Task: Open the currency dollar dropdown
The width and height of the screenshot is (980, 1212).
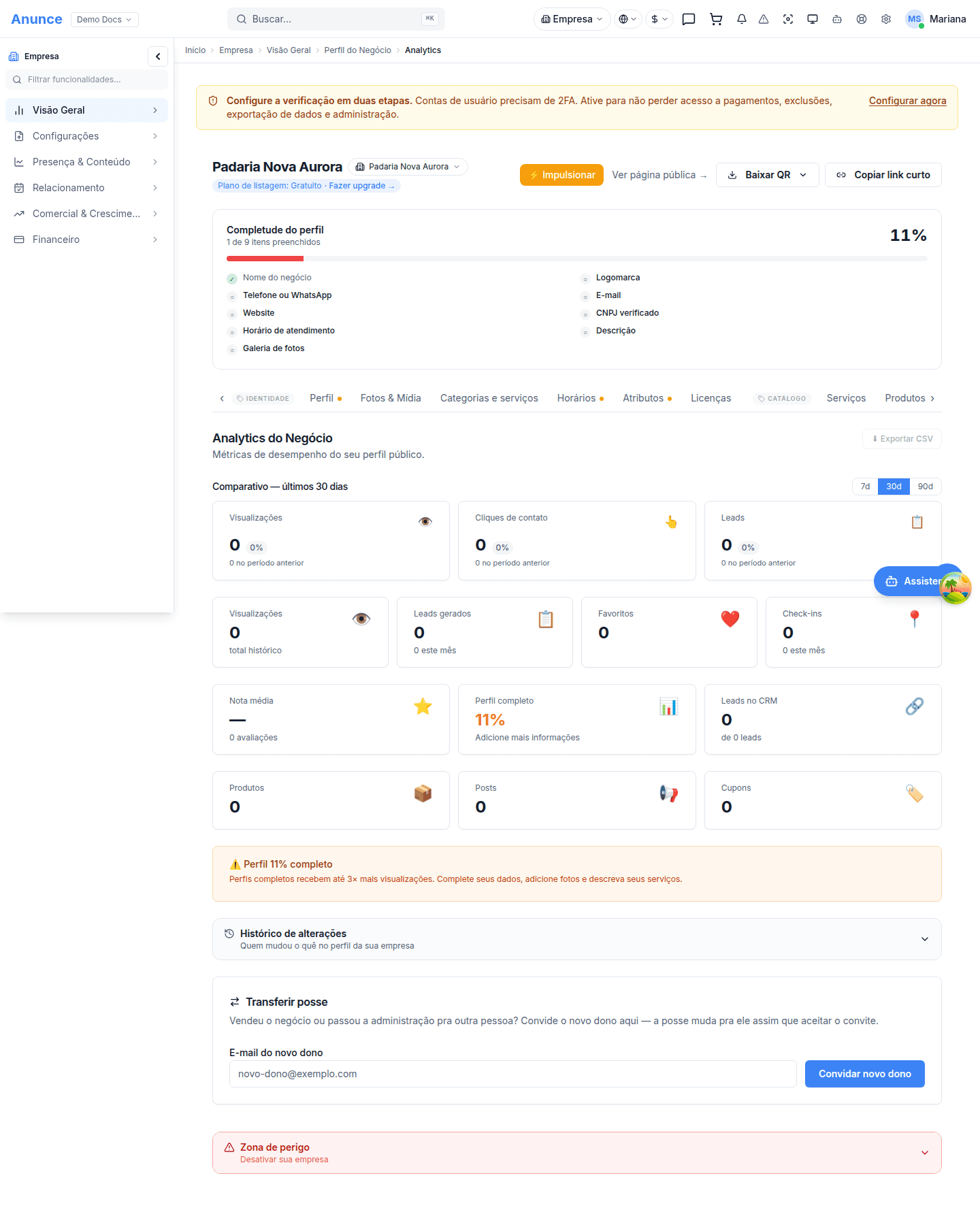Action: click(x=659, y=19)
